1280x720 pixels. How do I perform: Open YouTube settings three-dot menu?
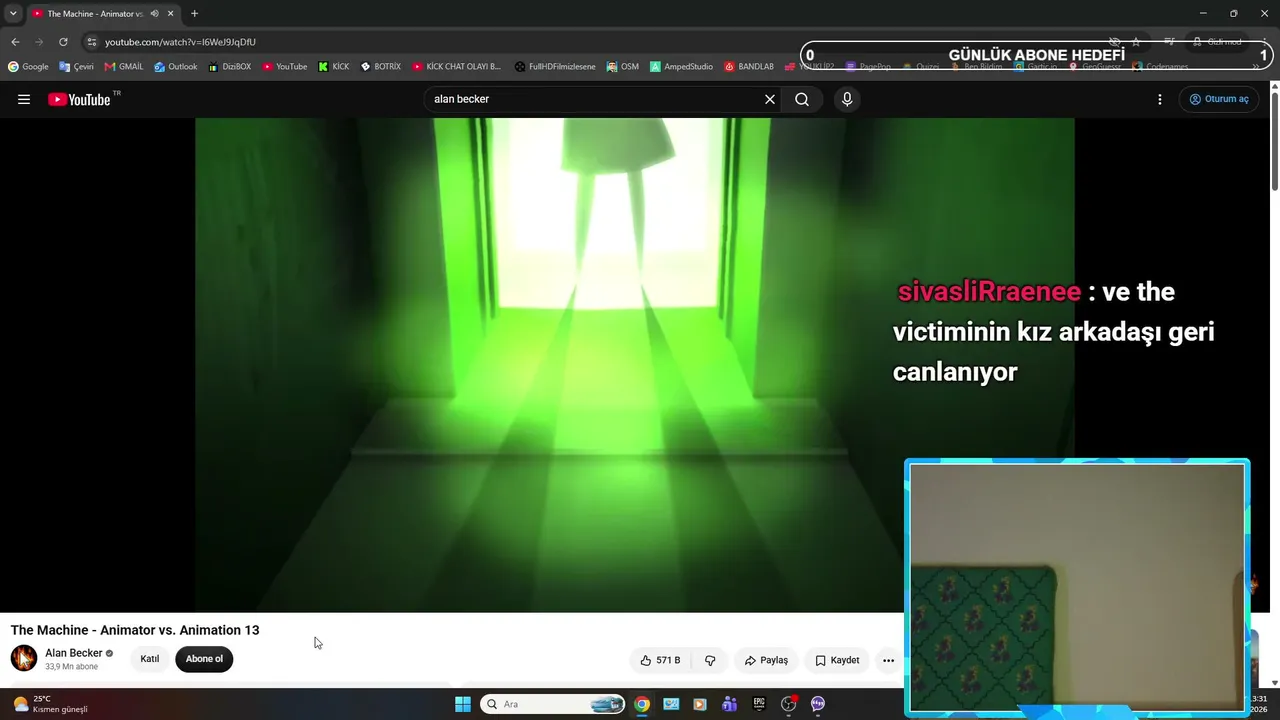coord(1160,99)
